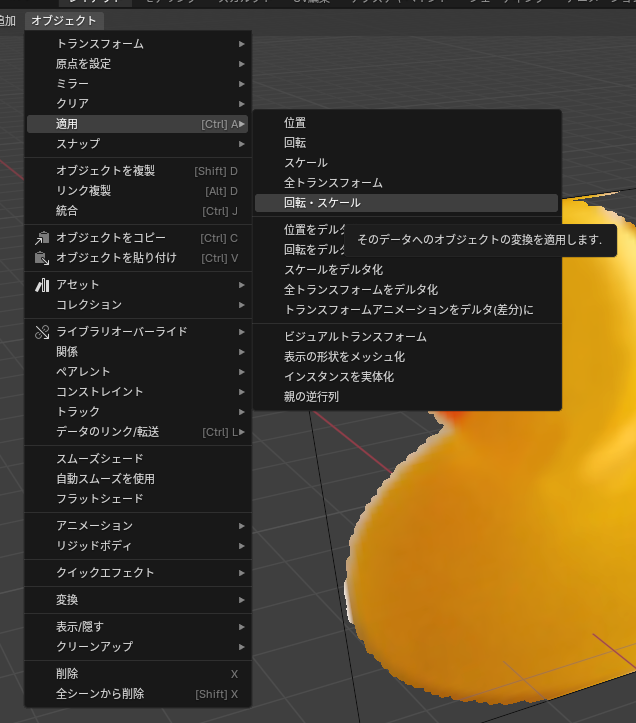Apply 回転 in the 適用 submenu
This screenshot has width=636, height=723.
406,143
